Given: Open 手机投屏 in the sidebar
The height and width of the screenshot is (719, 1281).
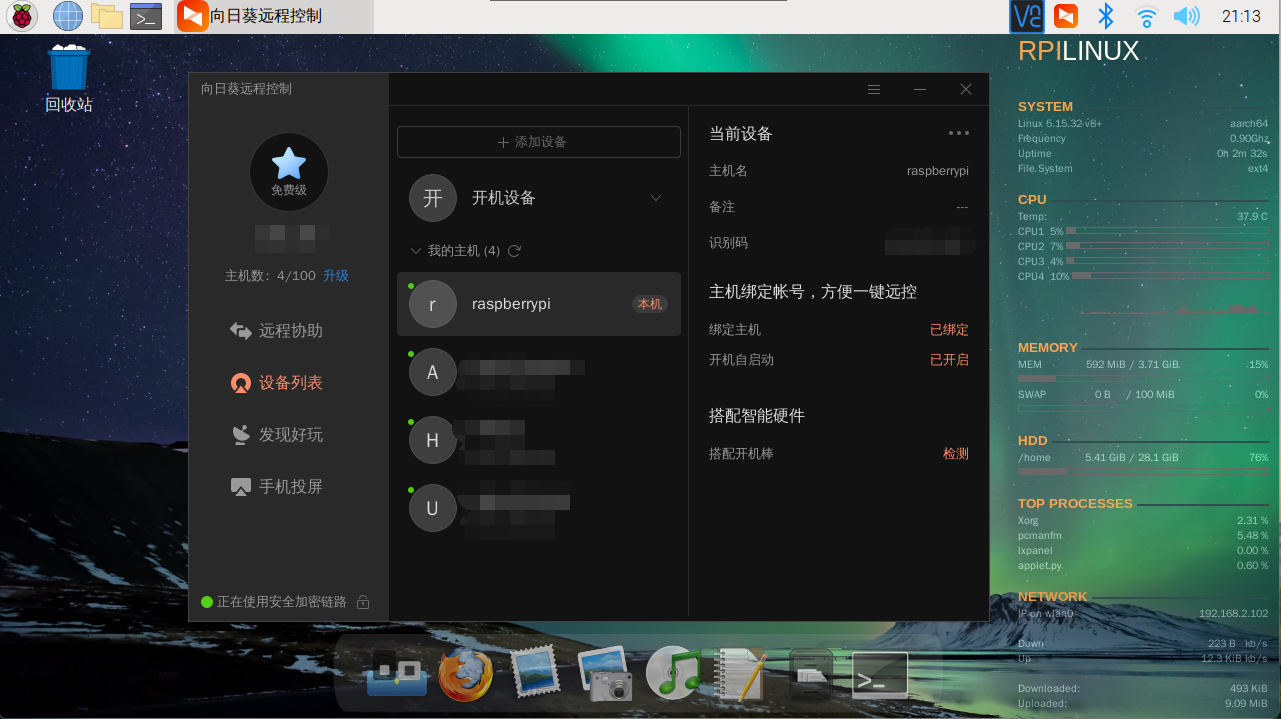Looking at the screenshot, I should click(x=290, y=487).
